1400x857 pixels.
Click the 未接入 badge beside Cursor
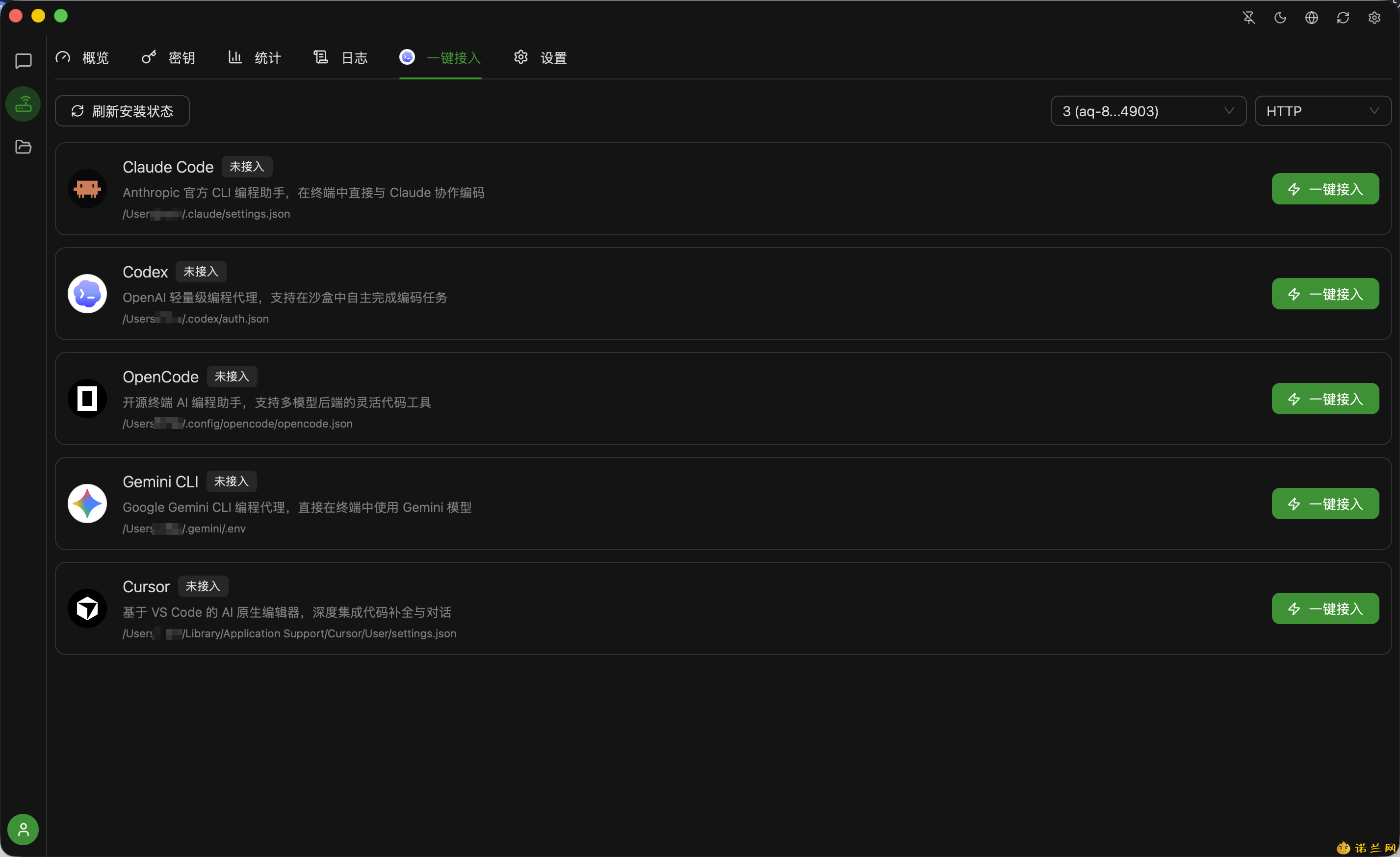pos(203,587)
